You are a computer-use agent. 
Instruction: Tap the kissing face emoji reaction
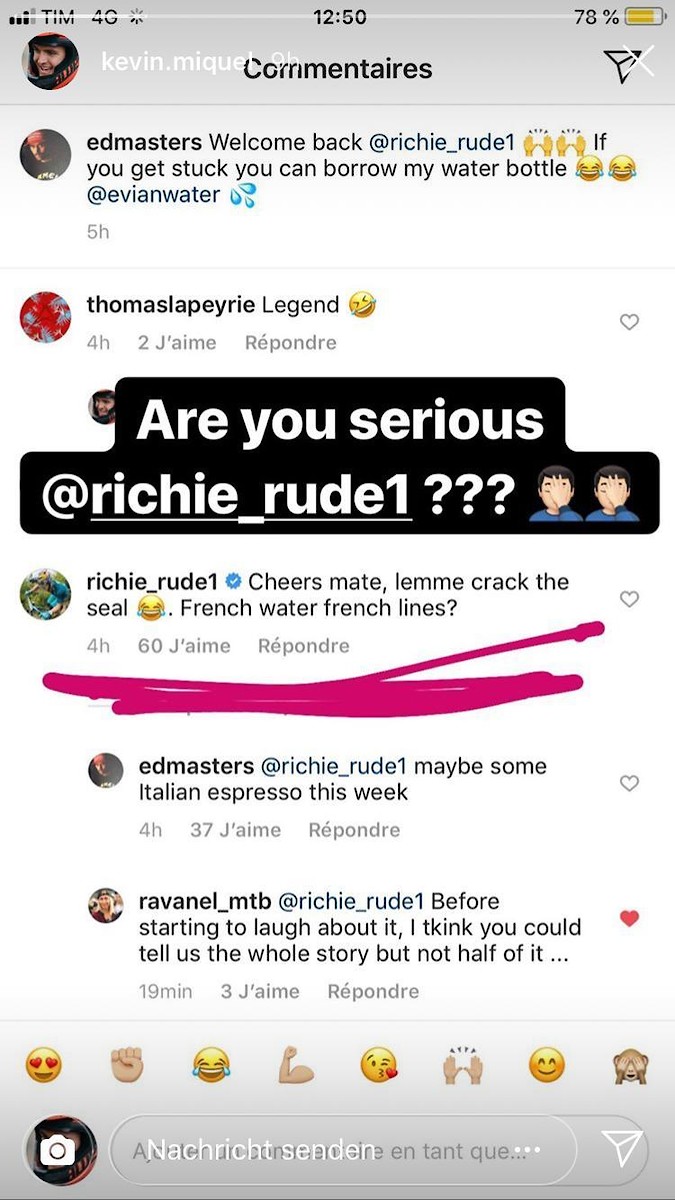click(379, 1065)
